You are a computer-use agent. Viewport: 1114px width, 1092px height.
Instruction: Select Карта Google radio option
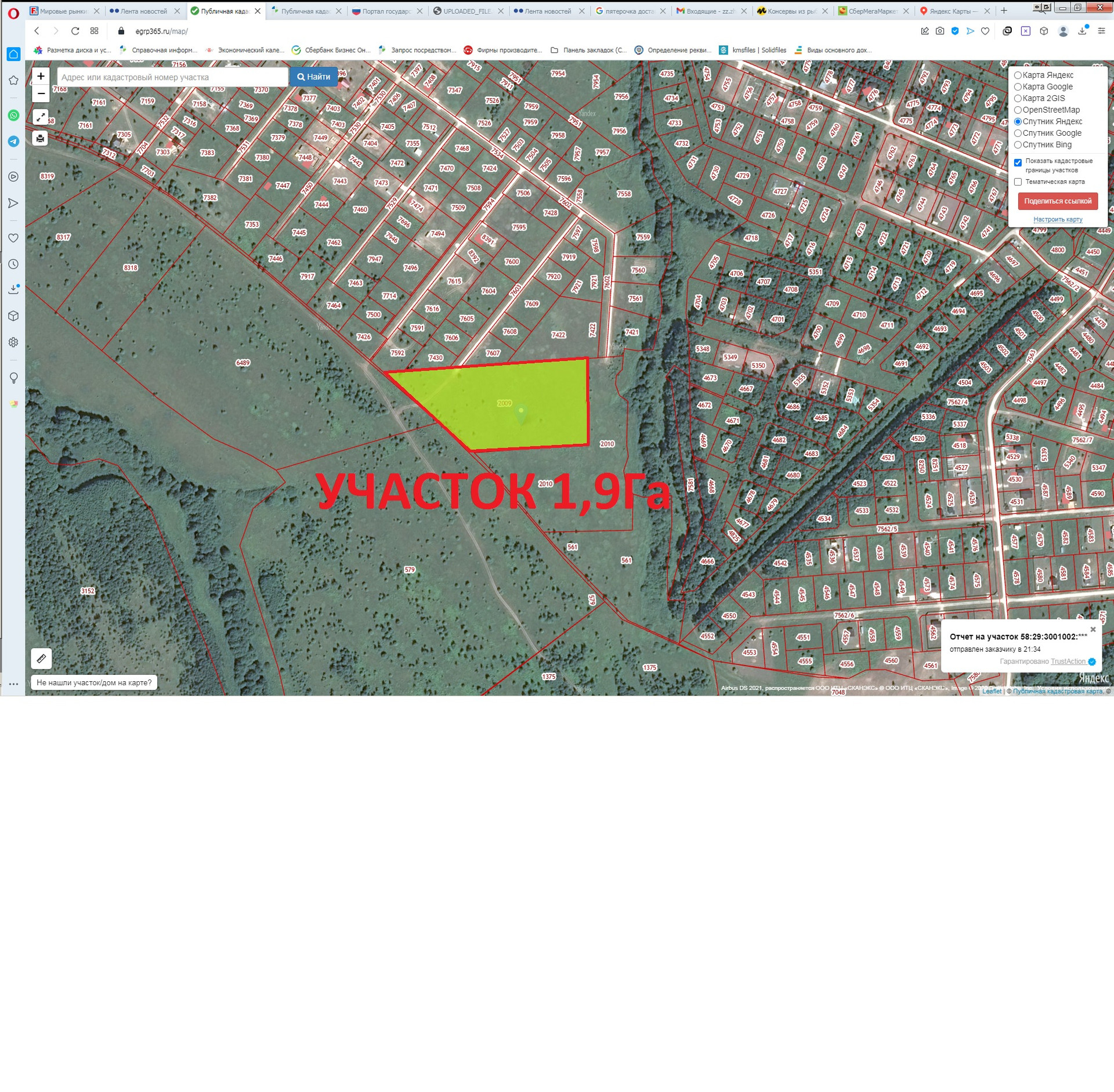click(1018, 87)
